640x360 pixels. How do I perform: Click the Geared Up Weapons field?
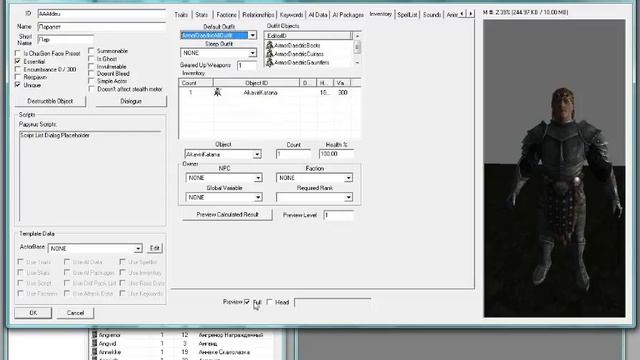(x=247, y=66)
